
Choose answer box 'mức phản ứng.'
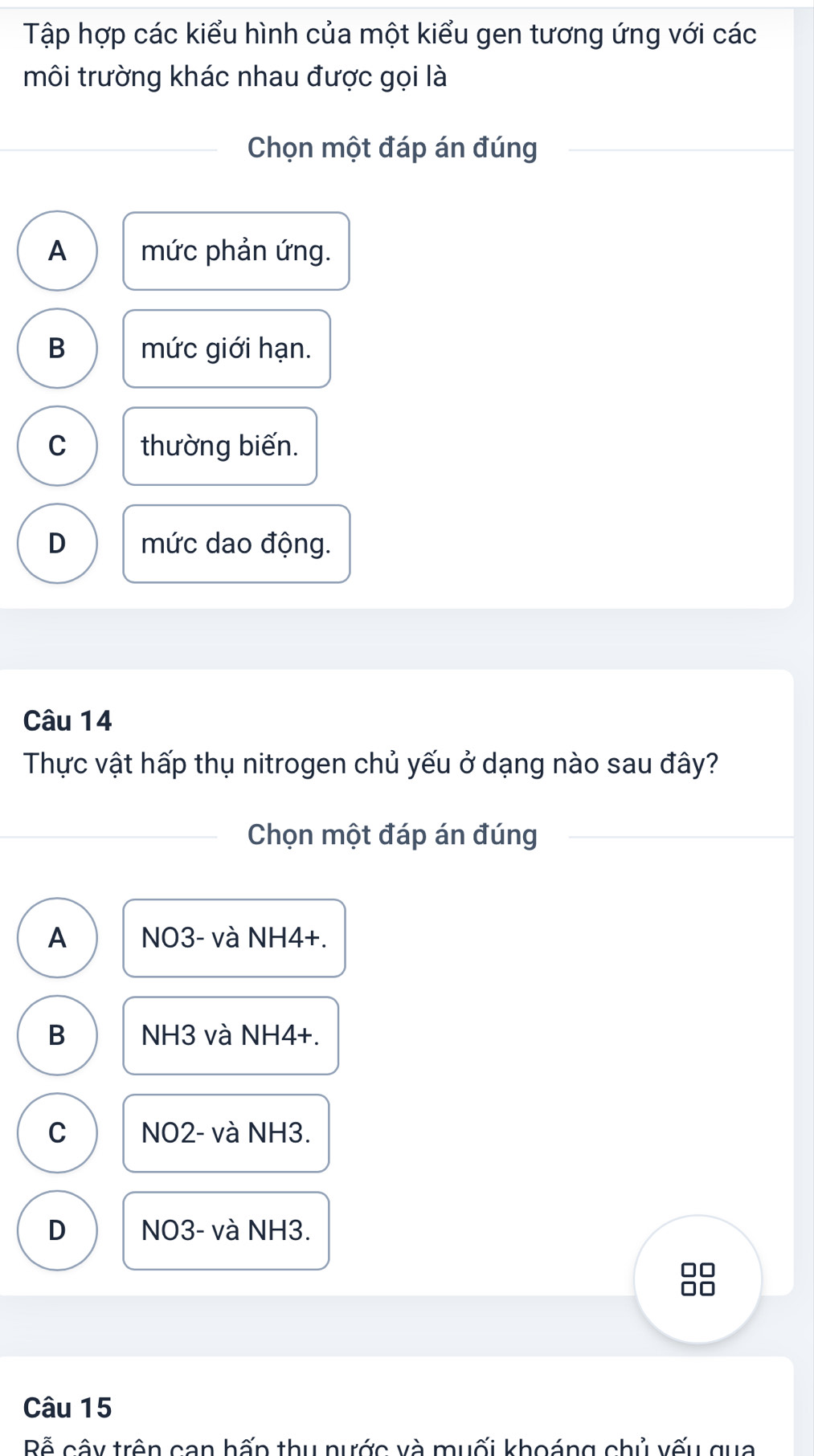(x=235, y=251)
